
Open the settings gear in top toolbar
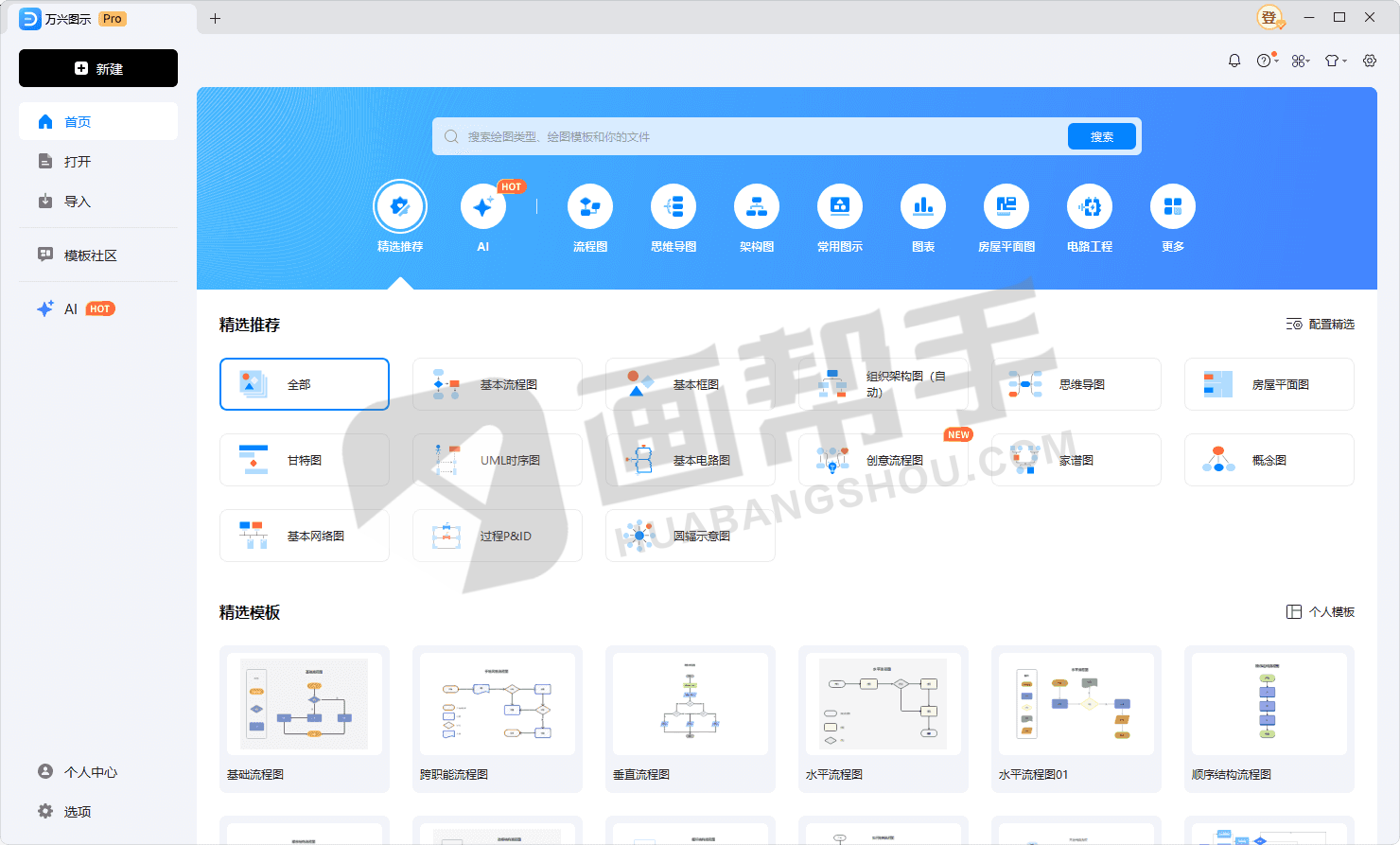click(x=1369, y=61)
